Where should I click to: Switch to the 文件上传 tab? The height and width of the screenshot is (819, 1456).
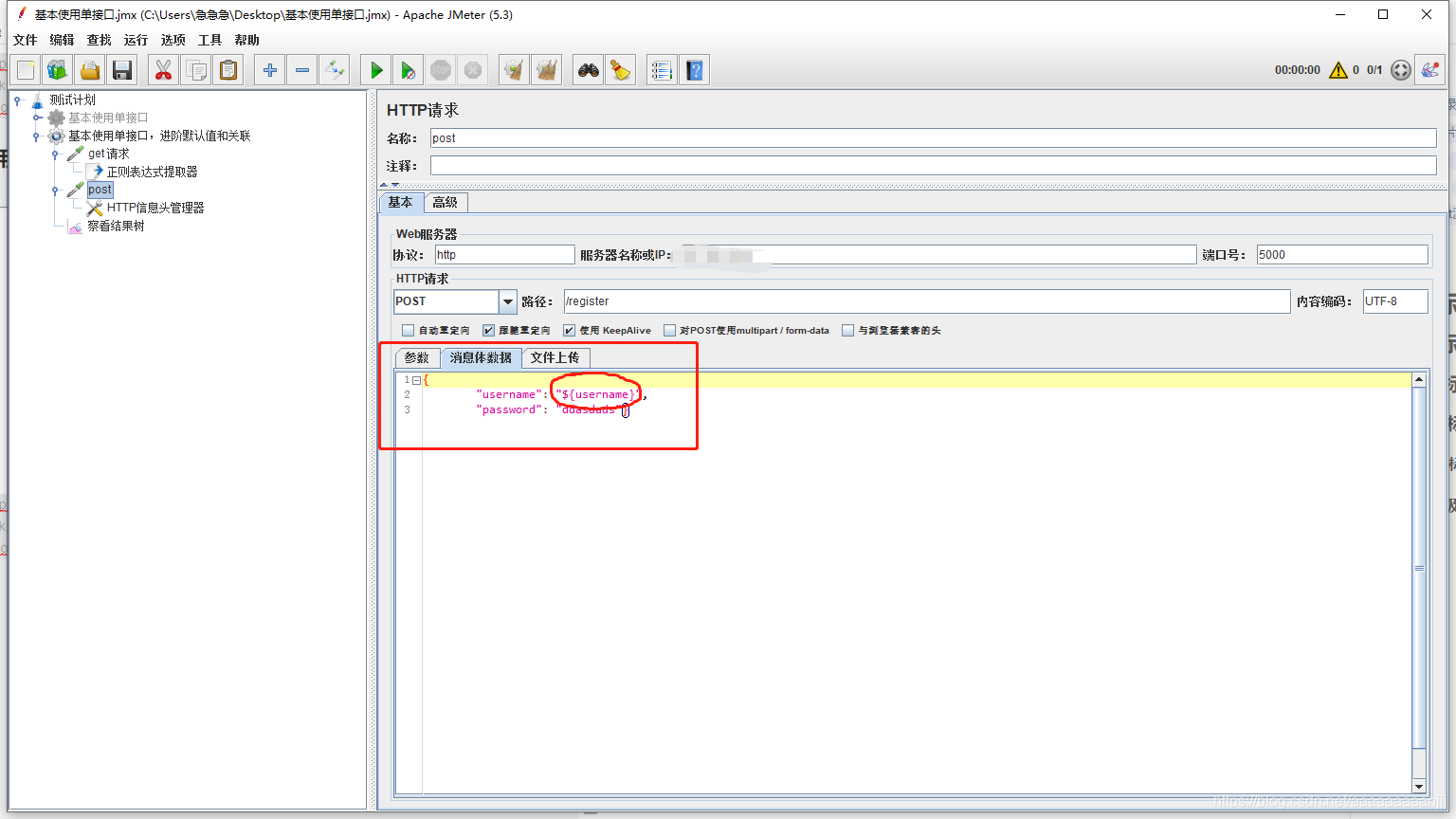pyautogui.click(x=555, y=357)
